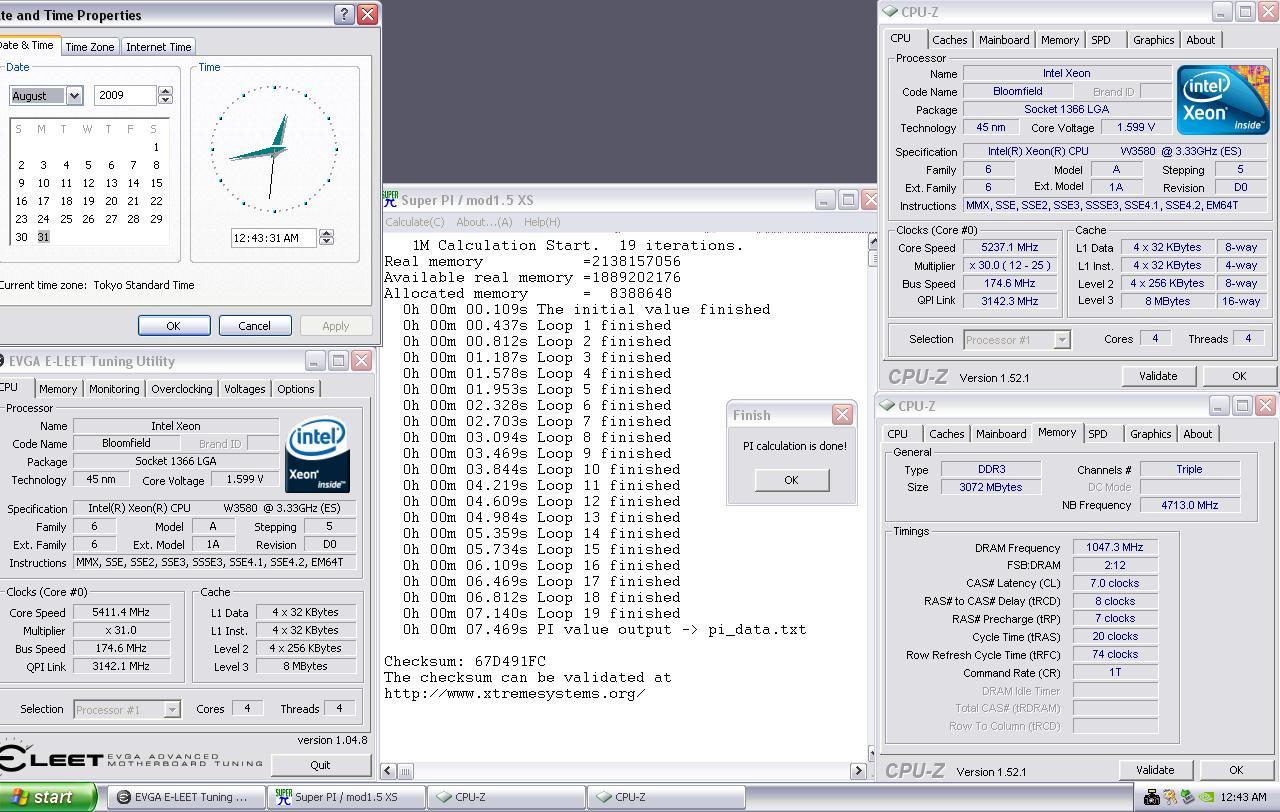Select day 31 in the calendar
The height and width of the screenshot is (812, 1280).
pyautogui.click(x=43, y=237)
